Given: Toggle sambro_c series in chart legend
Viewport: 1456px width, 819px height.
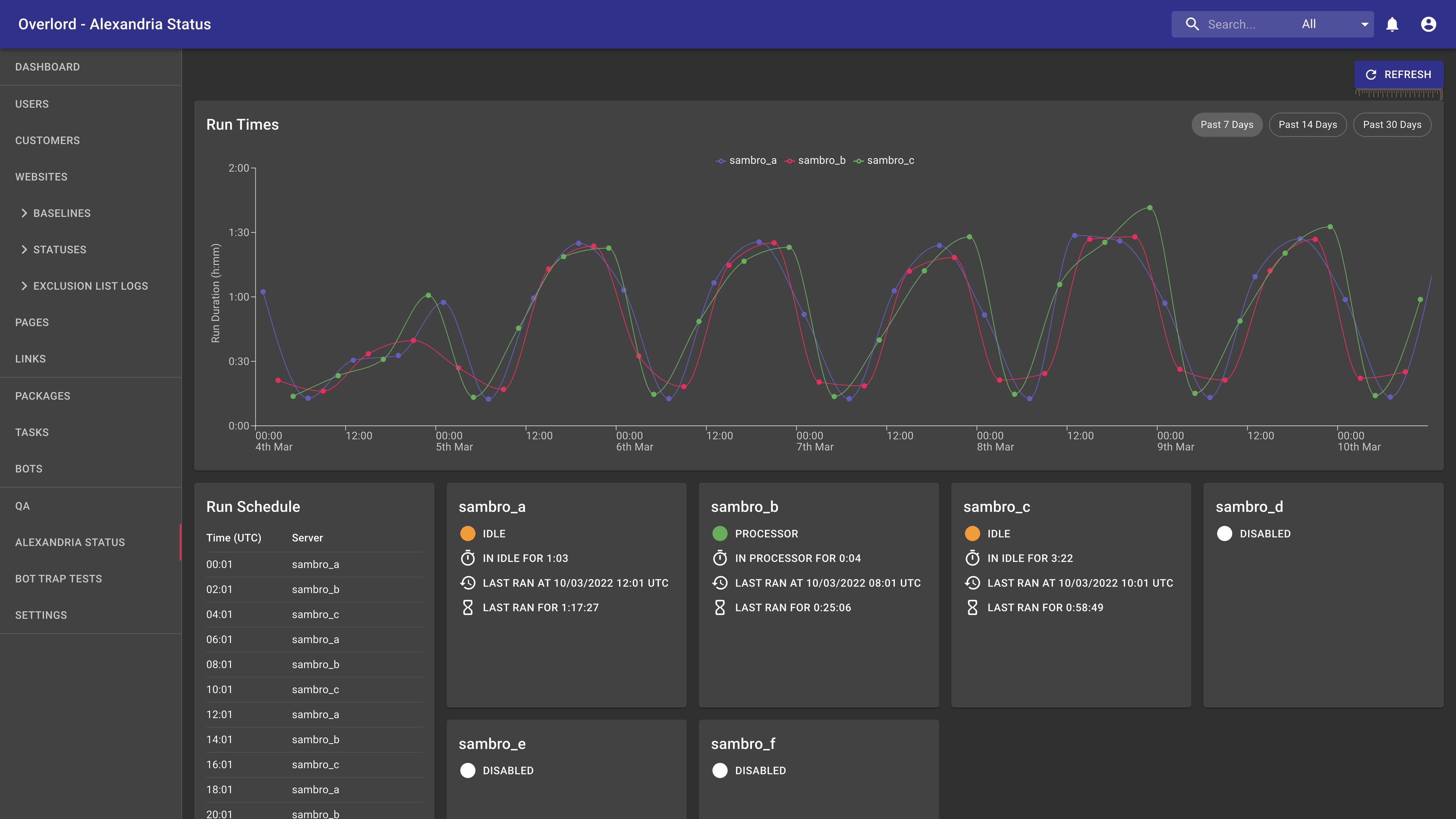Looking at the screenshot, I should (x=884, y=160).
